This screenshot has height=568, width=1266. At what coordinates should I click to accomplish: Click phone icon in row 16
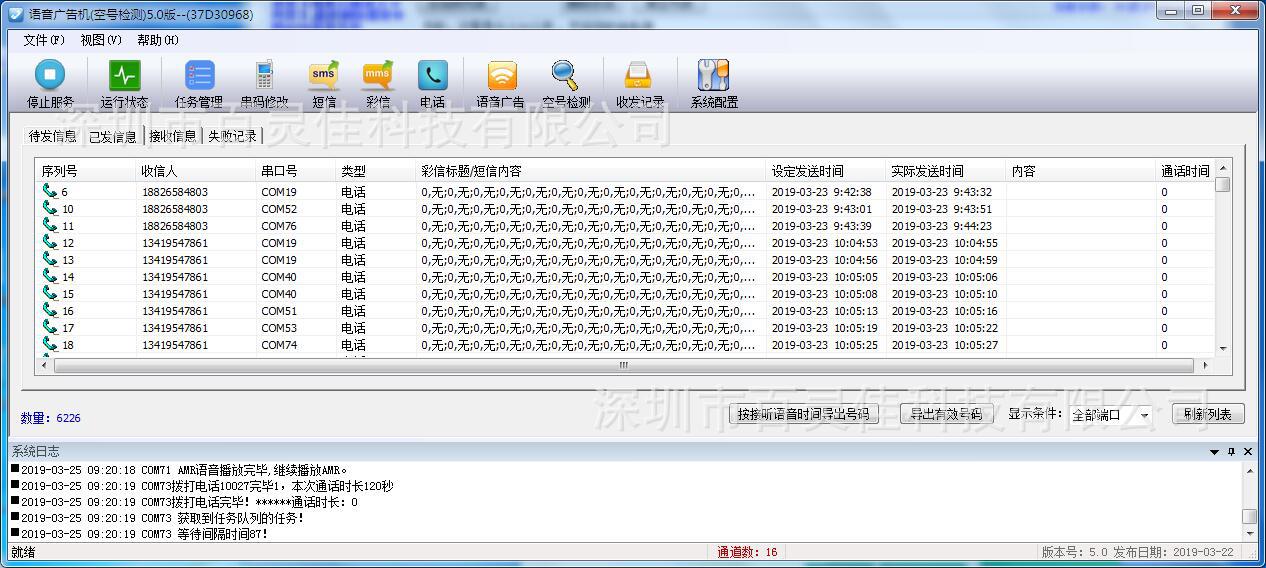click(x=50, y=310)
